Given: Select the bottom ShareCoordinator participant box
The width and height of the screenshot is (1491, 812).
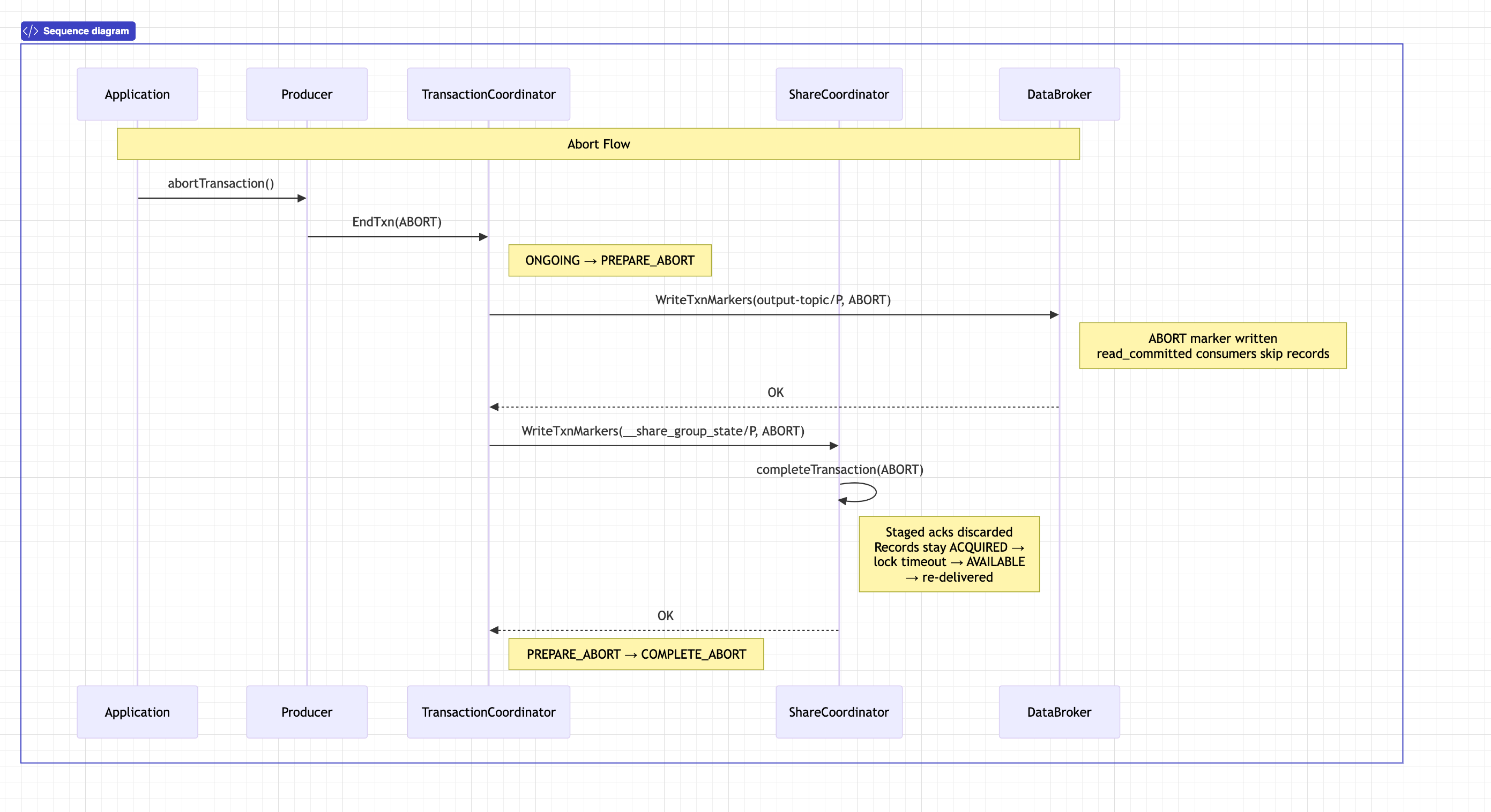Looking at the screenshot, I should point(839,712).
